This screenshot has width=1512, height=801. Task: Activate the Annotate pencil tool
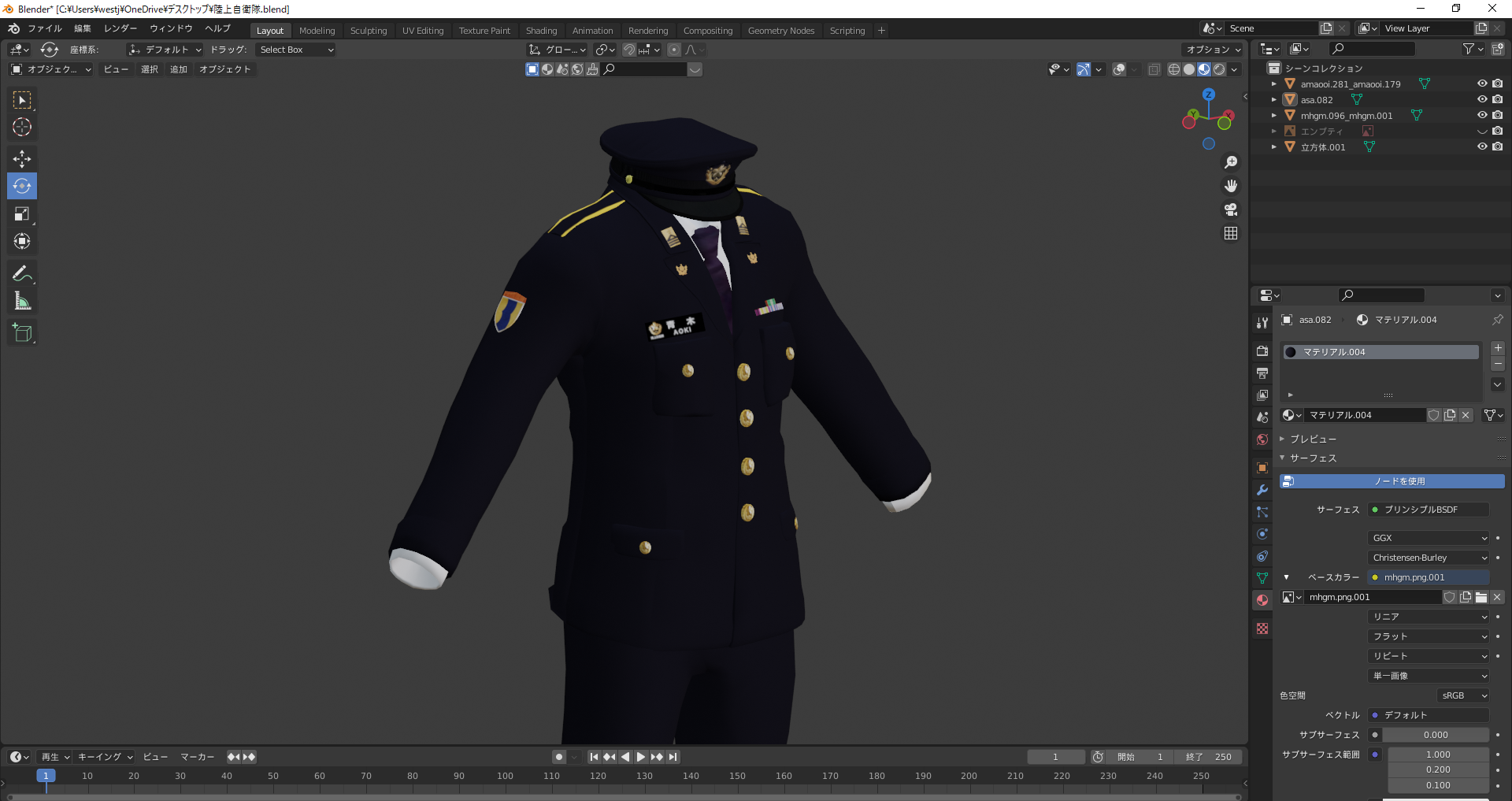click(x=22, y=273)
